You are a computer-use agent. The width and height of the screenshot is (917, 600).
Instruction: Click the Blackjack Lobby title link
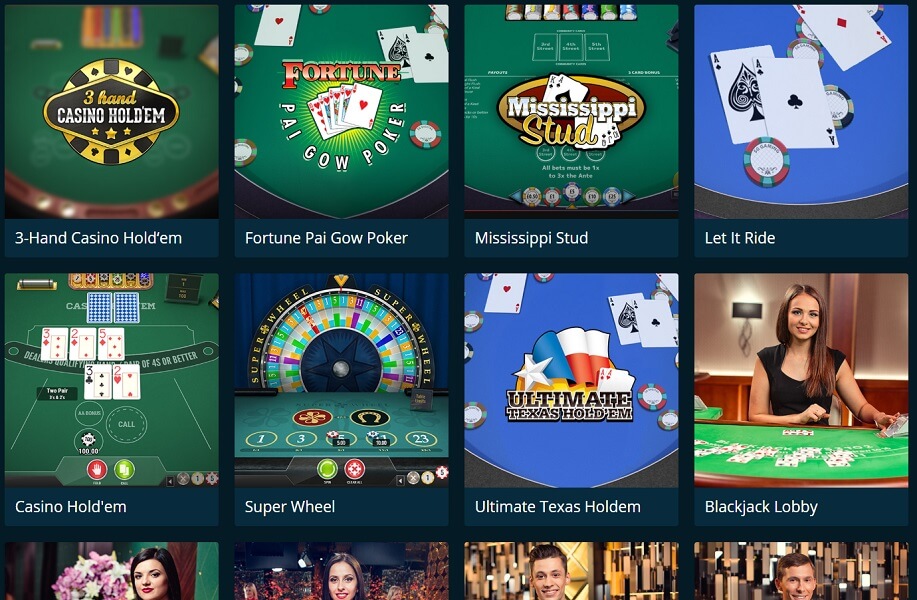click(x=761, y=507)
